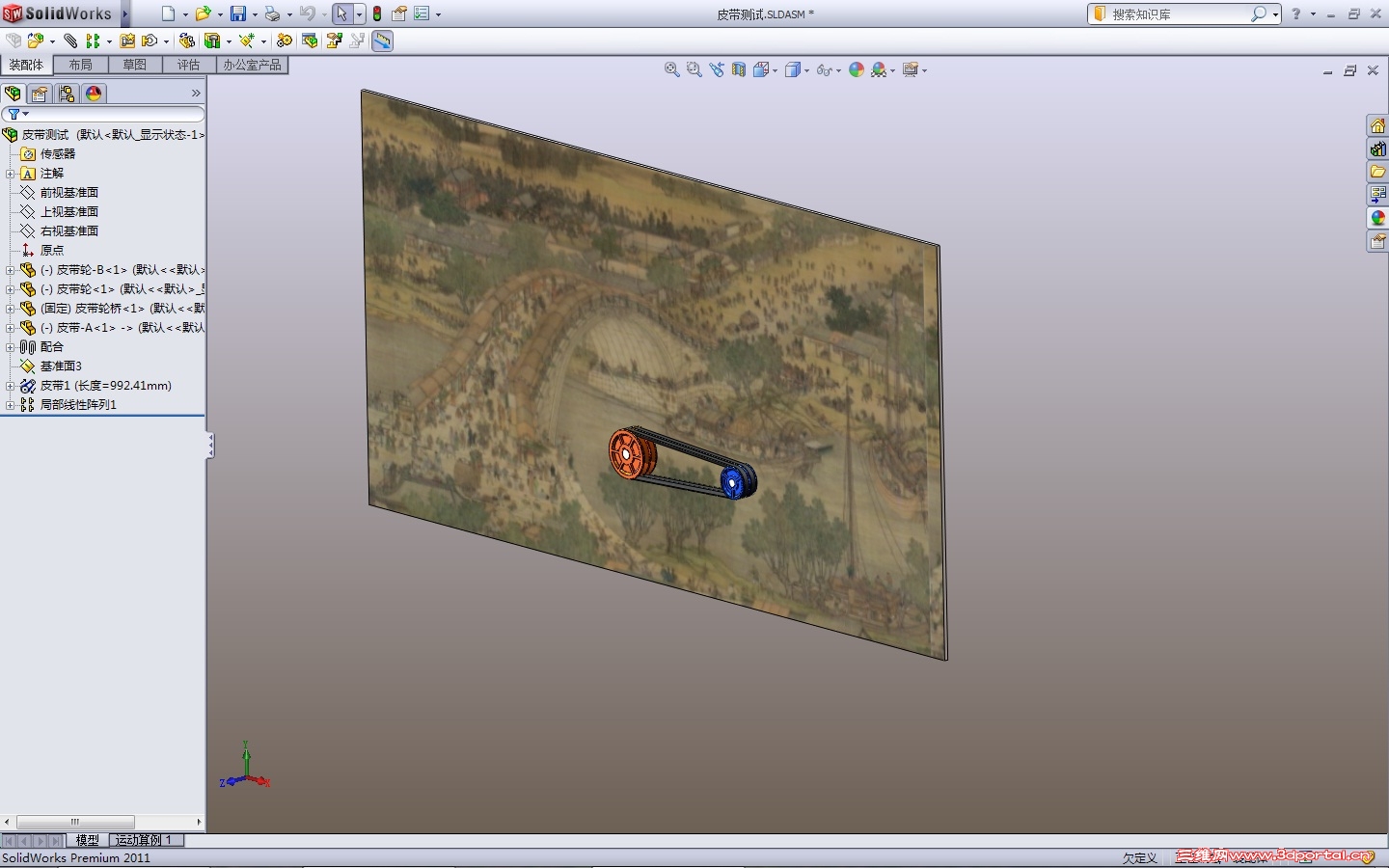The height and width of the screenshot is (868, 1389).
Task: Open the Options icon in top toolbar
Action: click(x=422, y=14)
